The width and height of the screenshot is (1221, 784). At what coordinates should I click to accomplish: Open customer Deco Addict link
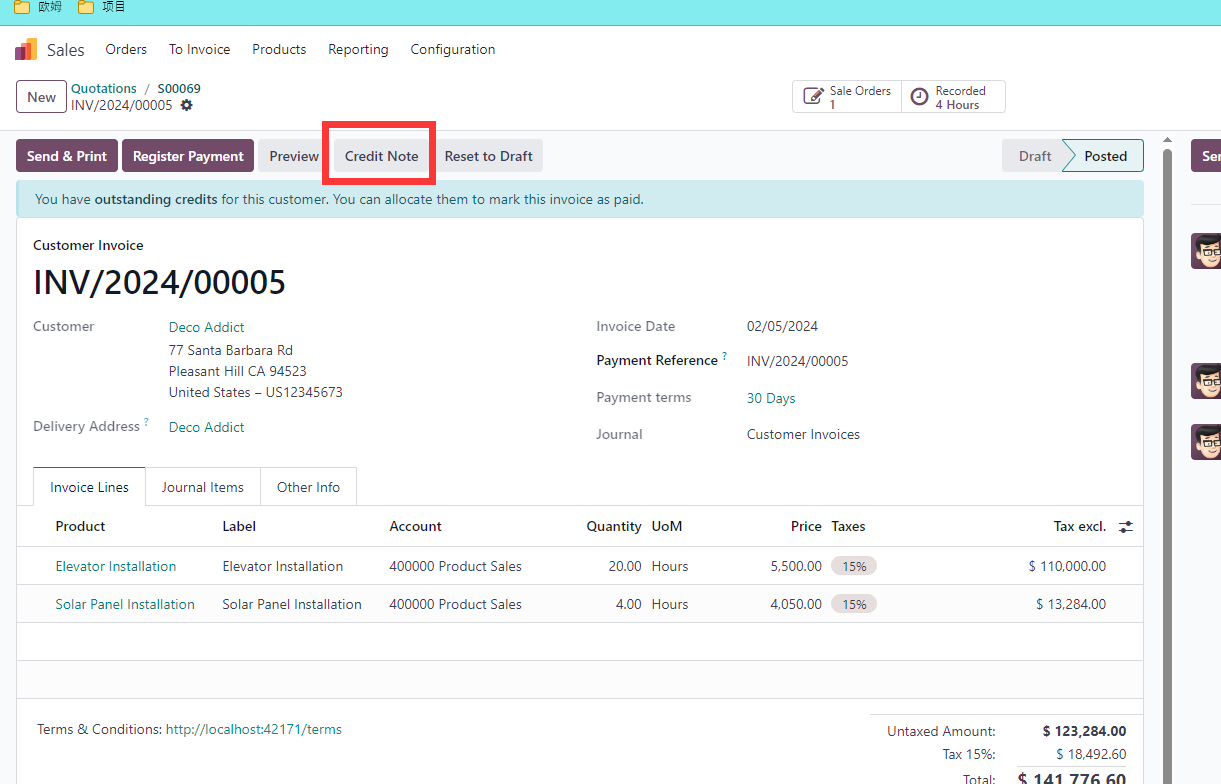click(x=206, y=327)
